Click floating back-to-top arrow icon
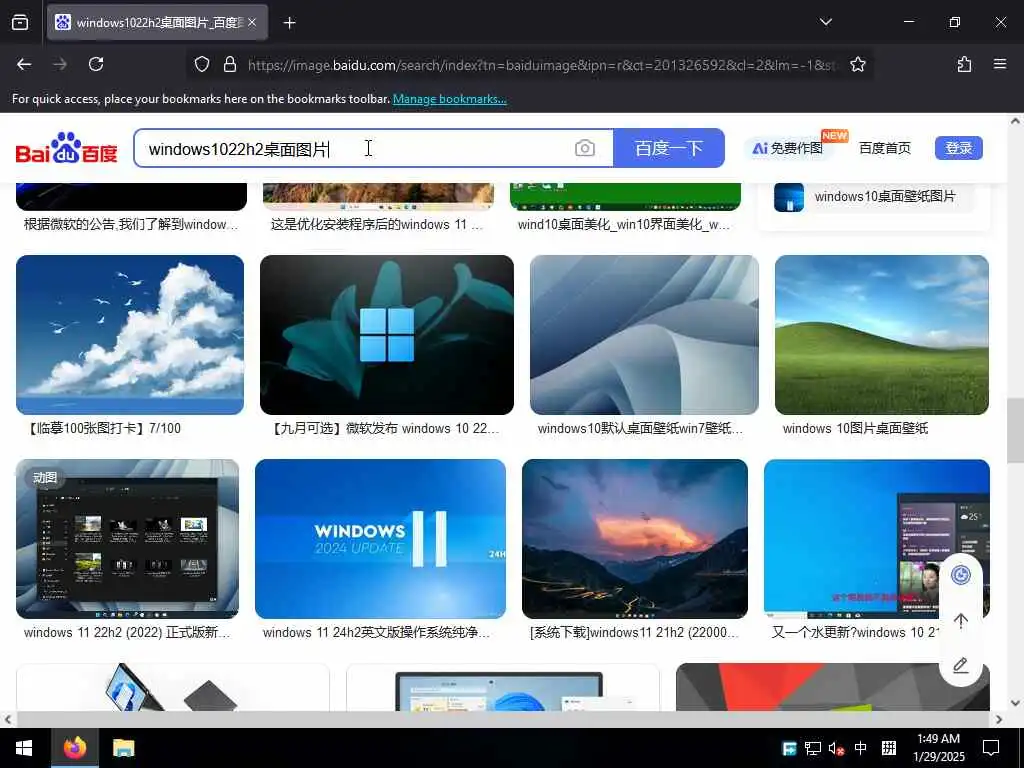 pyautogui.click(x=960, y=620)
